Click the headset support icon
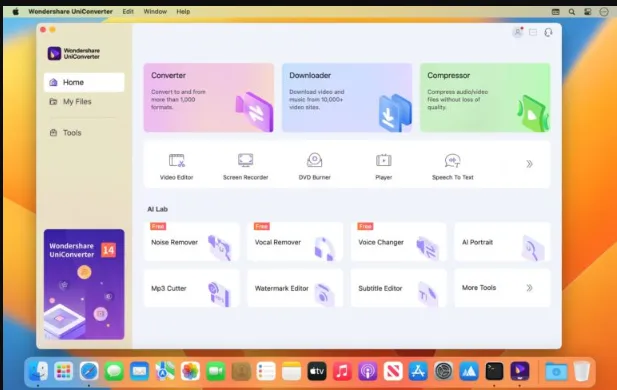Image resolution: width=617 pixels, height=390 pixels. point(548,32)
